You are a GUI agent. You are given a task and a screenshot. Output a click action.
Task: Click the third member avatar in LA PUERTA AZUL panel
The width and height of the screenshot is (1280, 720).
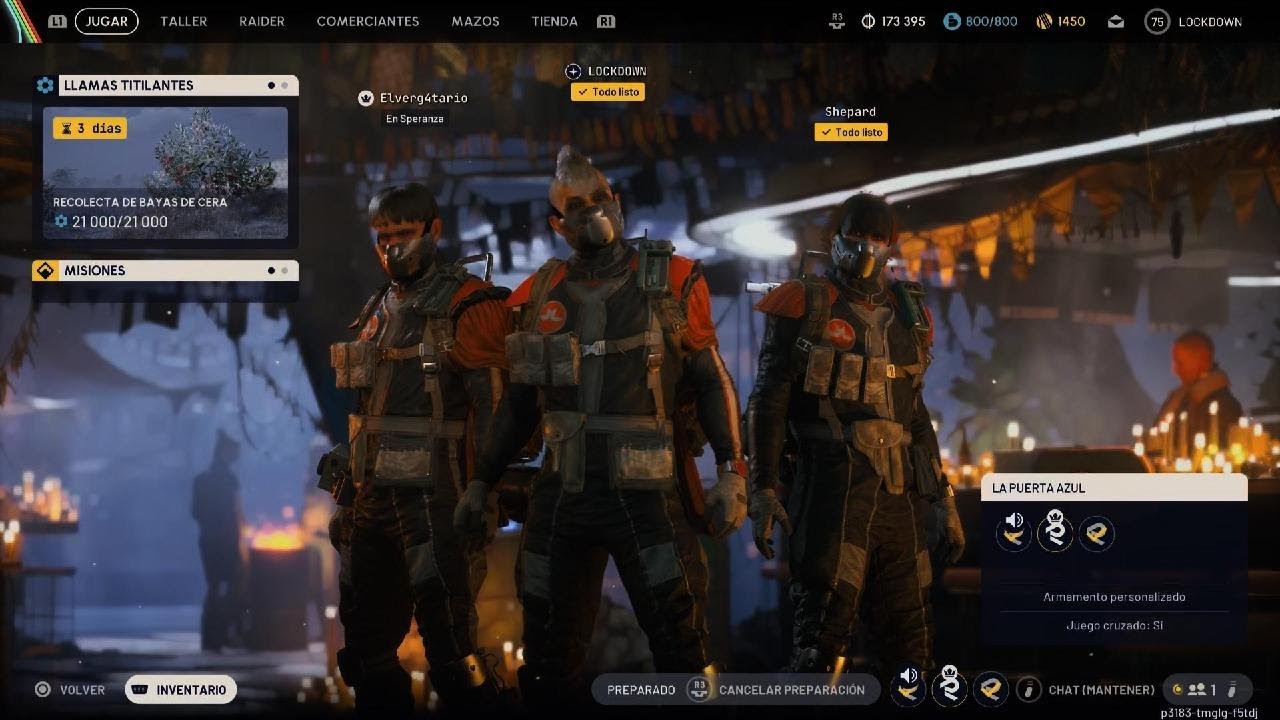[1097, 534]
